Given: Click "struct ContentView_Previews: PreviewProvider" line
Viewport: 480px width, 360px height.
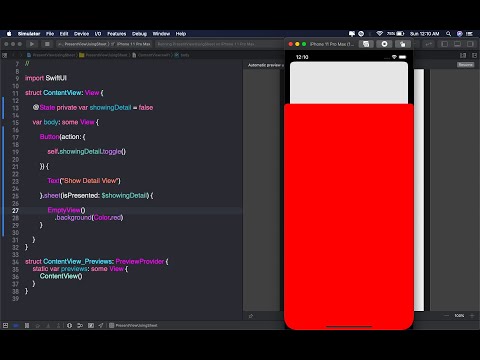Looking at the screenshot, I should [97, 261].
